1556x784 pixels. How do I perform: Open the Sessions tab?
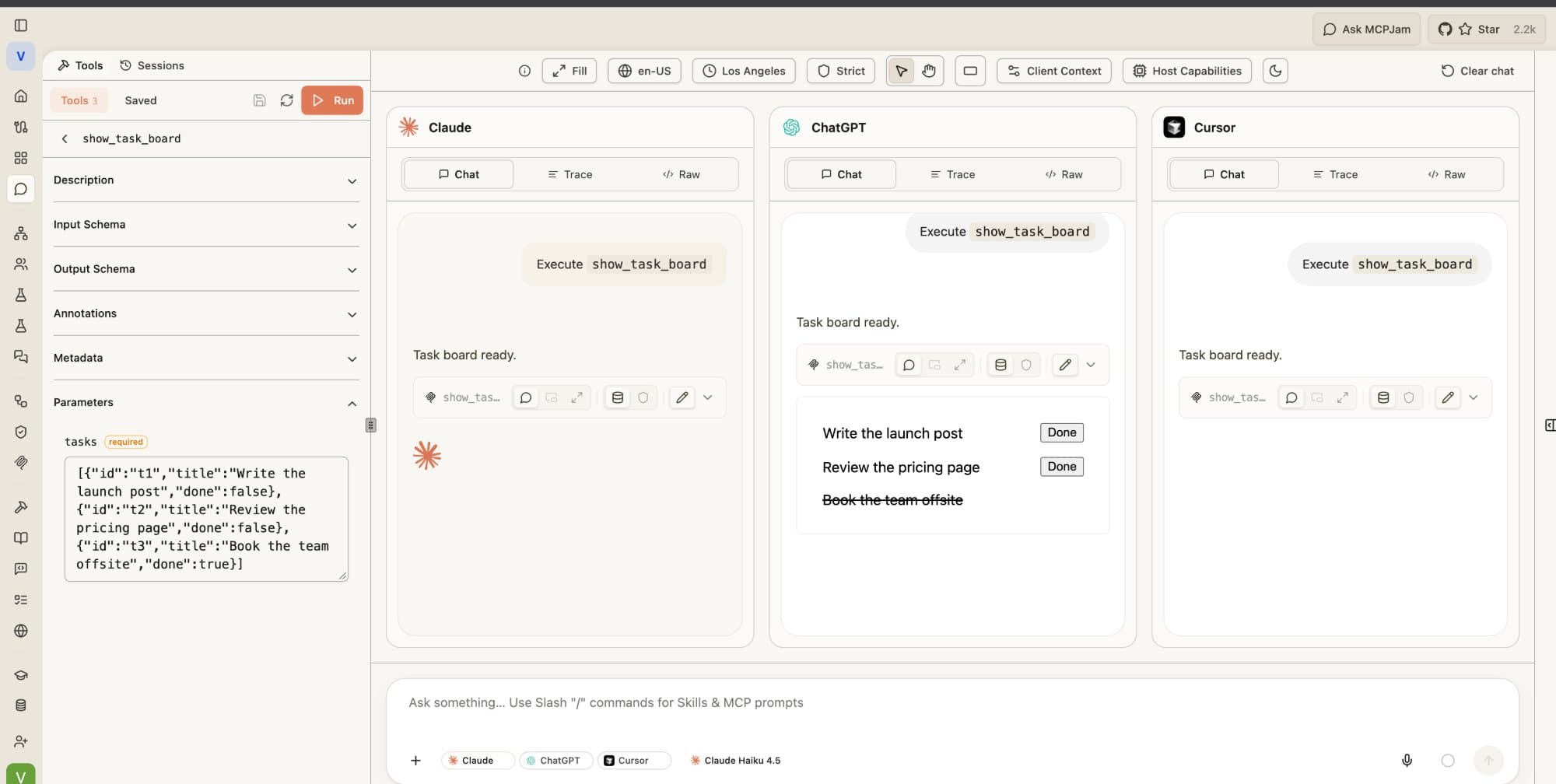152,65
